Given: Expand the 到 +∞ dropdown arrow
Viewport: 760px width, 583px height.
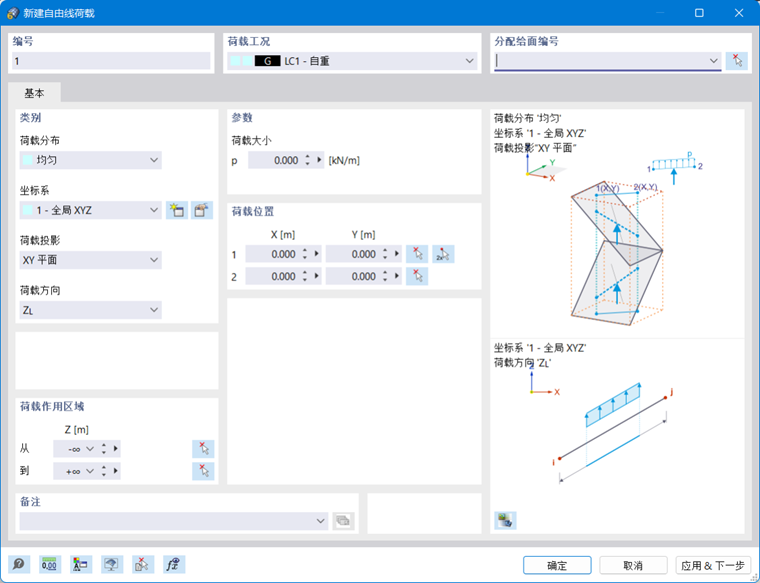Looking at the screenshot, I should point(90,471).
